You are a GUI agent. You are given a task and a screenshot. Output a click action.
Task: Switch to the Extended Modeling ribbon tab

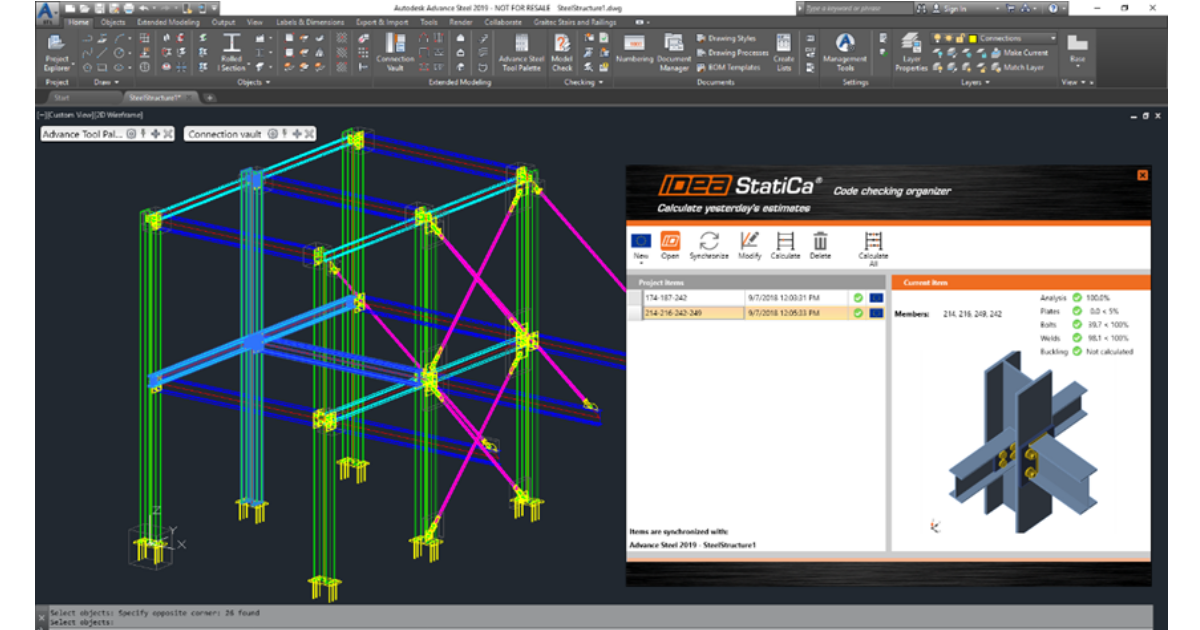168,21
